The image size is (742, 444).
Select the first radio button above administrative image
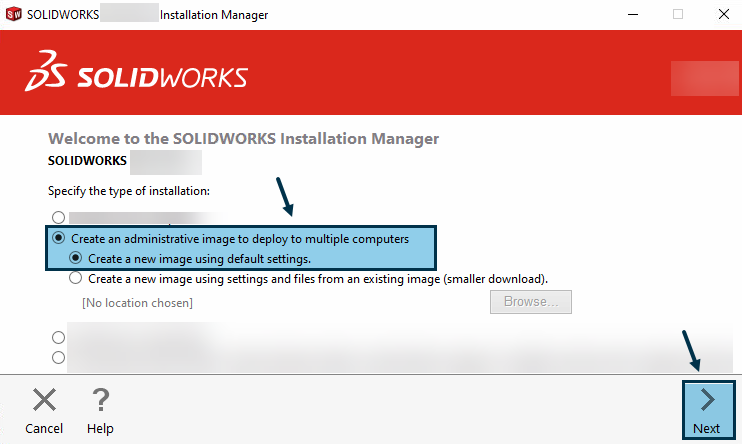click(59, 217)
